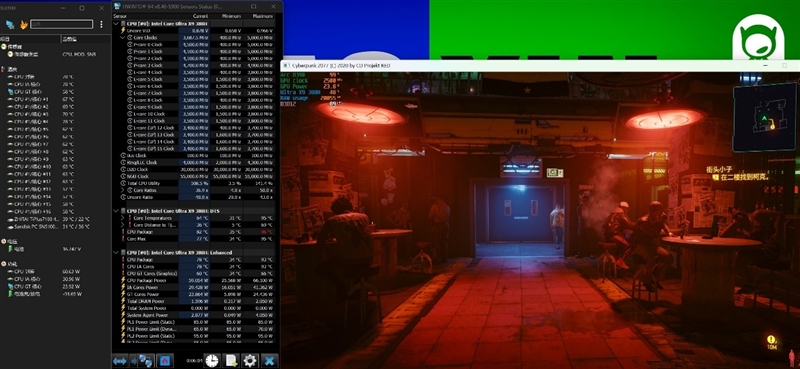Click the HWiNFO reset clock icon

[x=212, y=360]
